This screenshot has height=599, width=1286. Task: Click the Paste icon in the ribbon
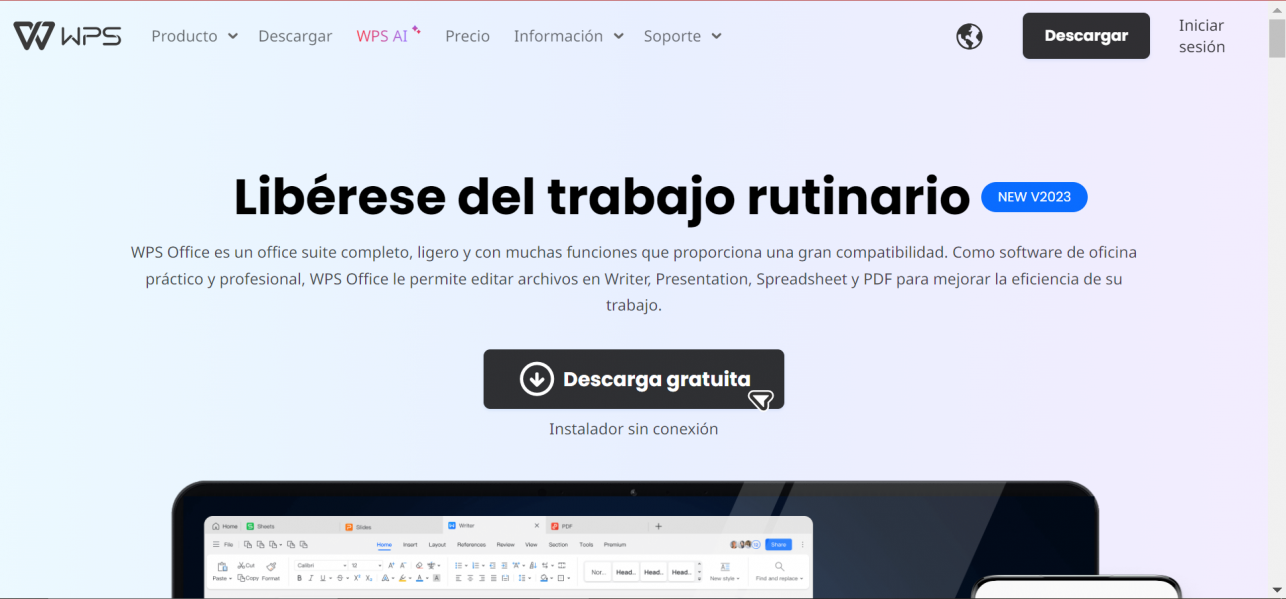click(221, 565)
